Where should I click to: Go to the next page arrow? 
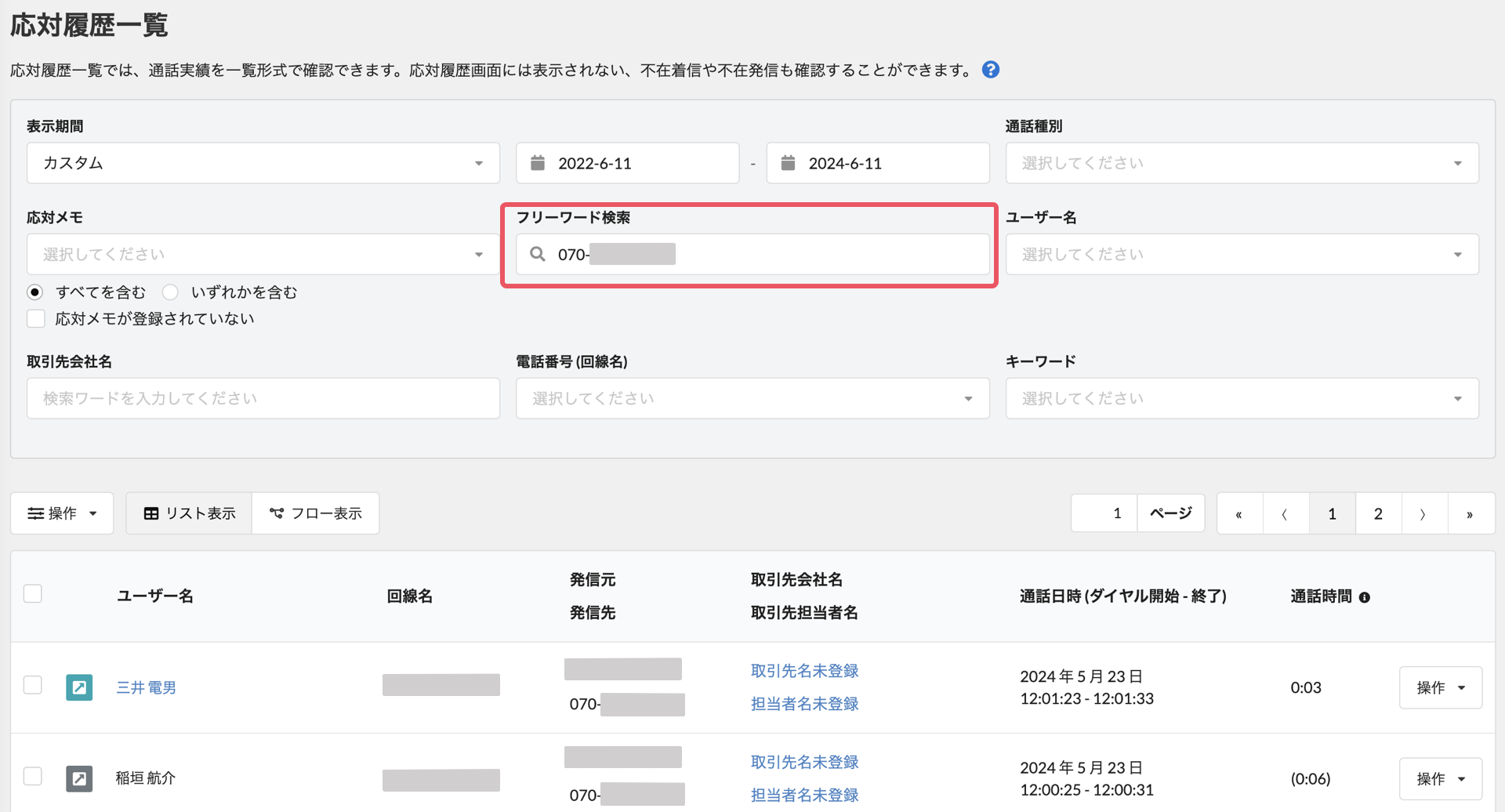click(1424, 513)
